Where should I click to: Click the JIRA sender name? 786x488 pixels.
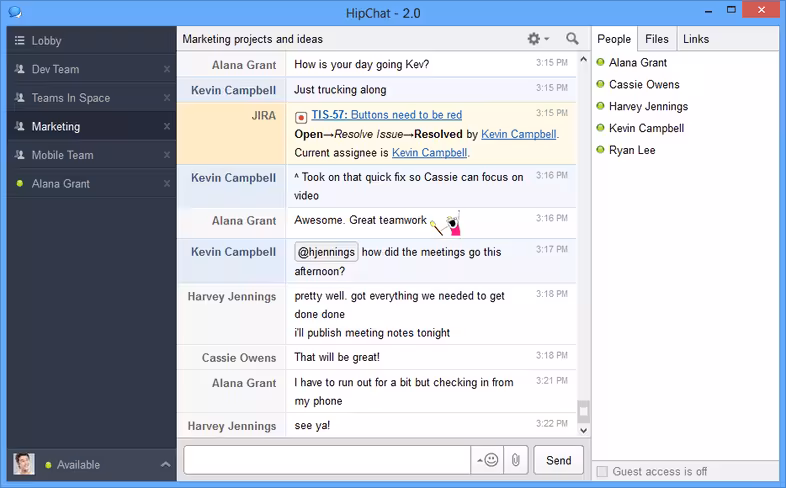click(x=264, y=116)
